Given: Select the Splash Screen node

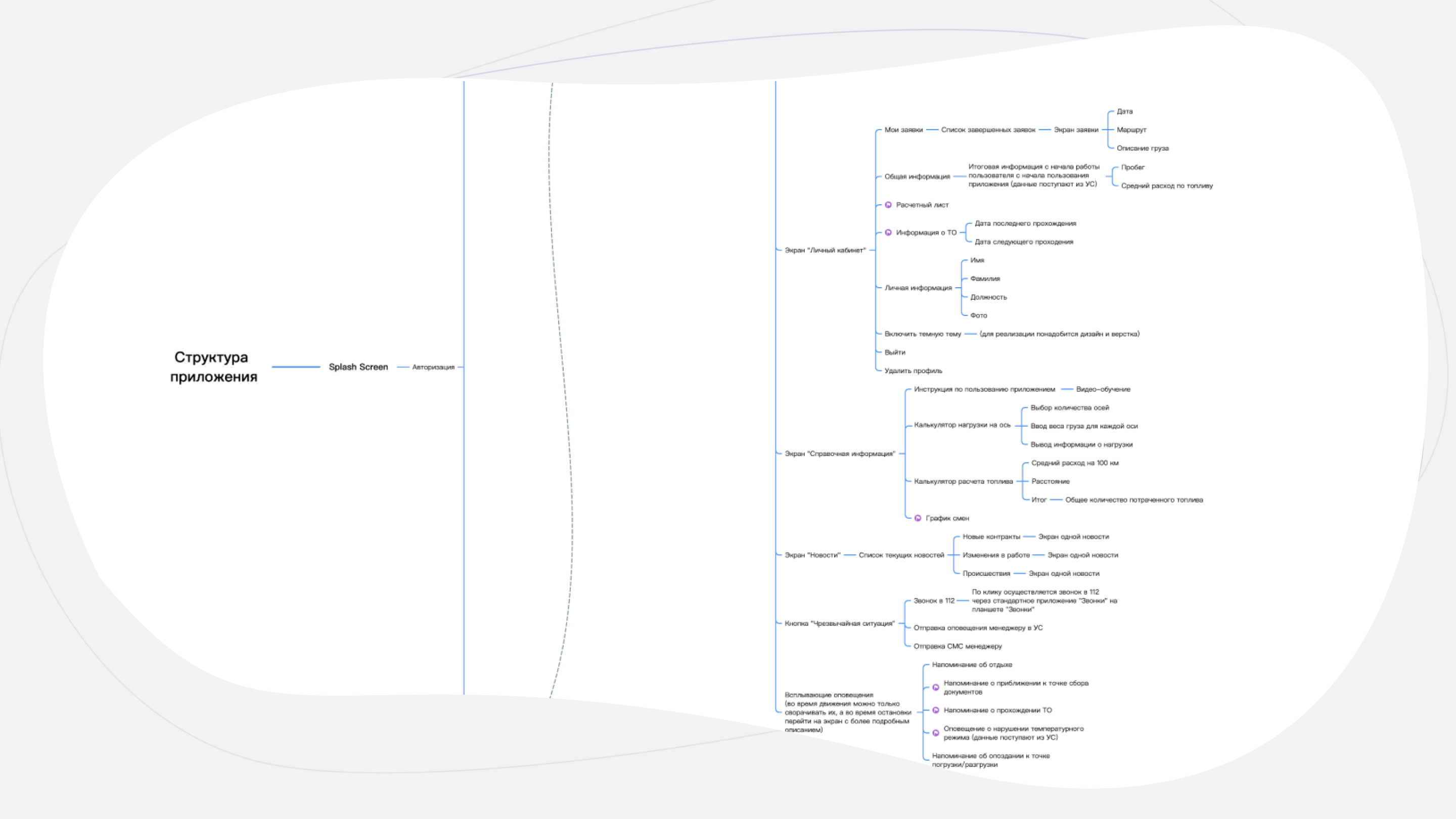Looking at the screenshot, I should tap(358, 367).
